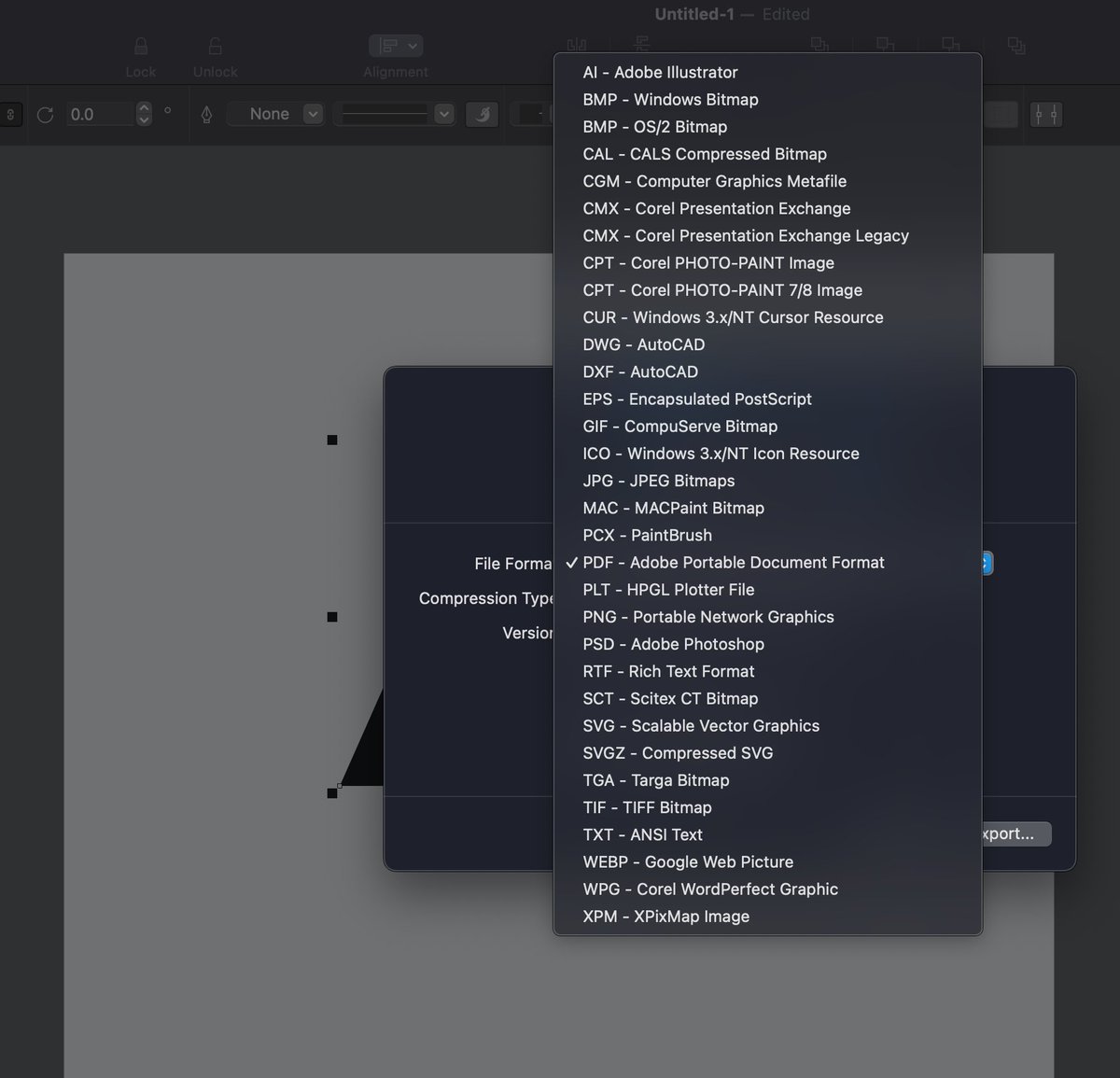Choose EPS - Encapsulated PostScript
The height and width of the screenshot is (1078, 1120).
pyautogui.click(x=767, y=399)
